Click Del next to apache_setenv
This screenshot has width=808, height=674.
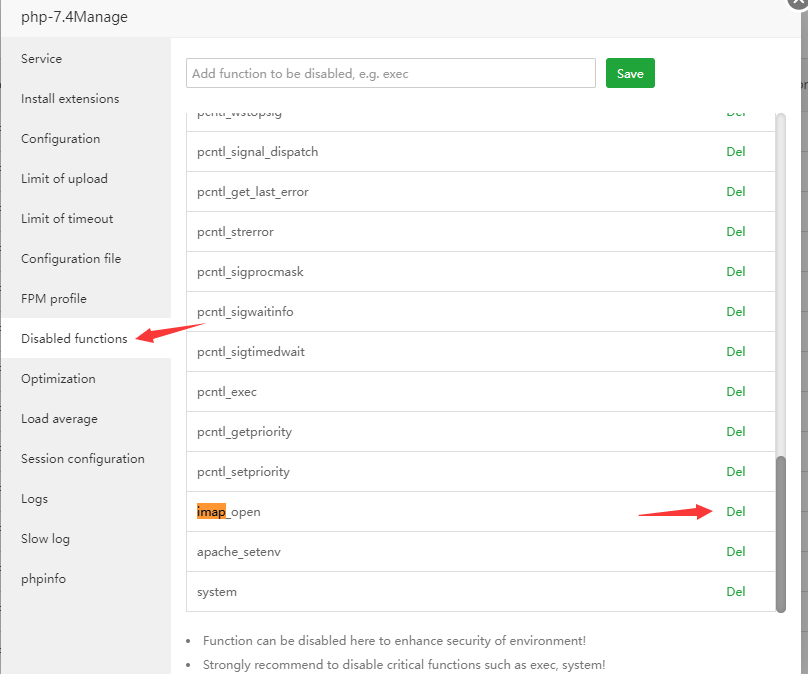(736, 552)
